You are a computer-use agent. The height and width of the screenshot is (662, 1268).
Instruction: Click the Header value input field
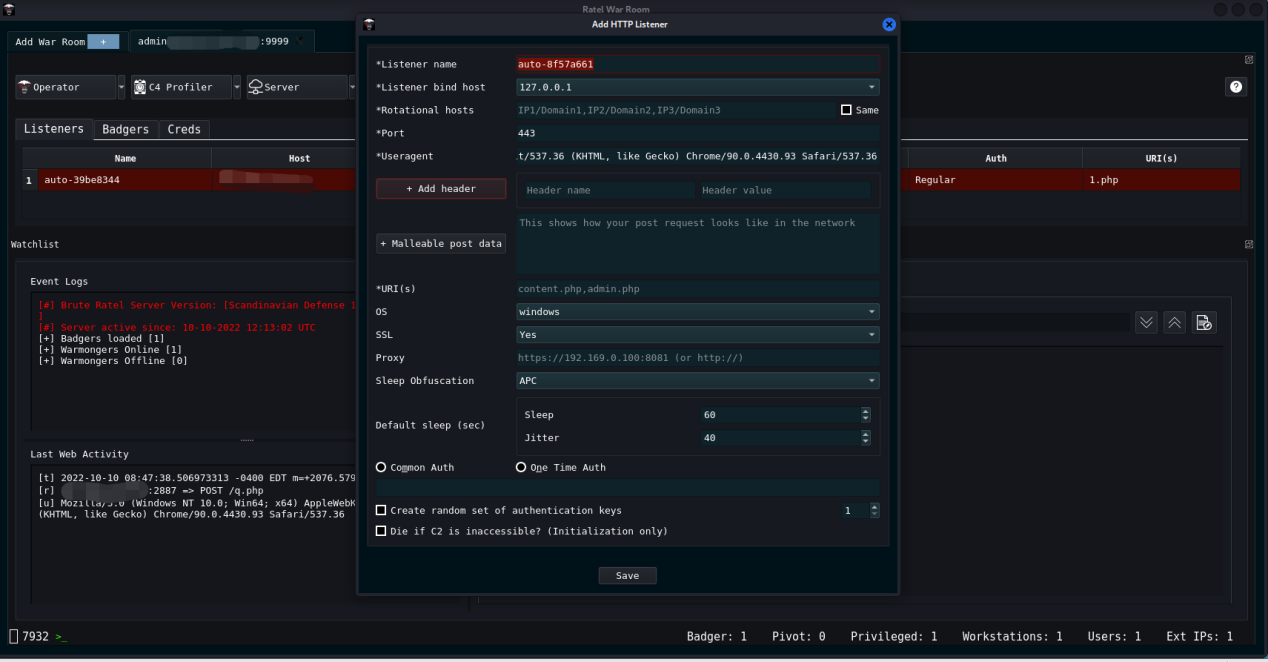pyautogui.click(x=784, y=190)
